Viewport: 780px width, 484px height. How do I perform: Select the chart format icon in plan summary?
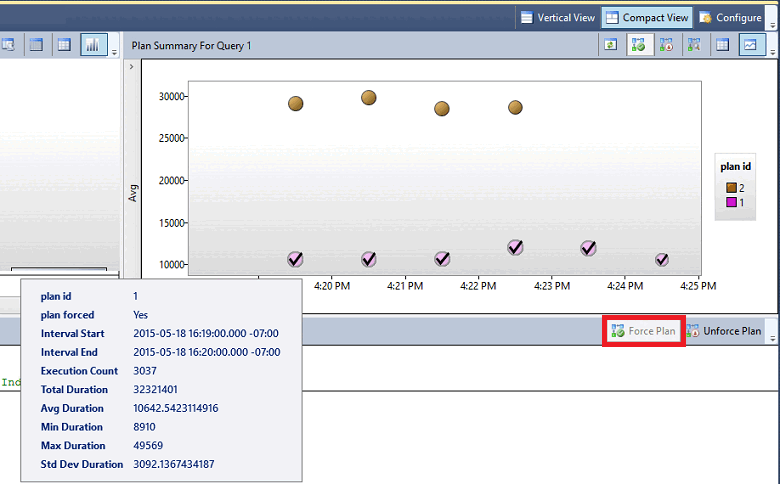(x=749, y=45)
